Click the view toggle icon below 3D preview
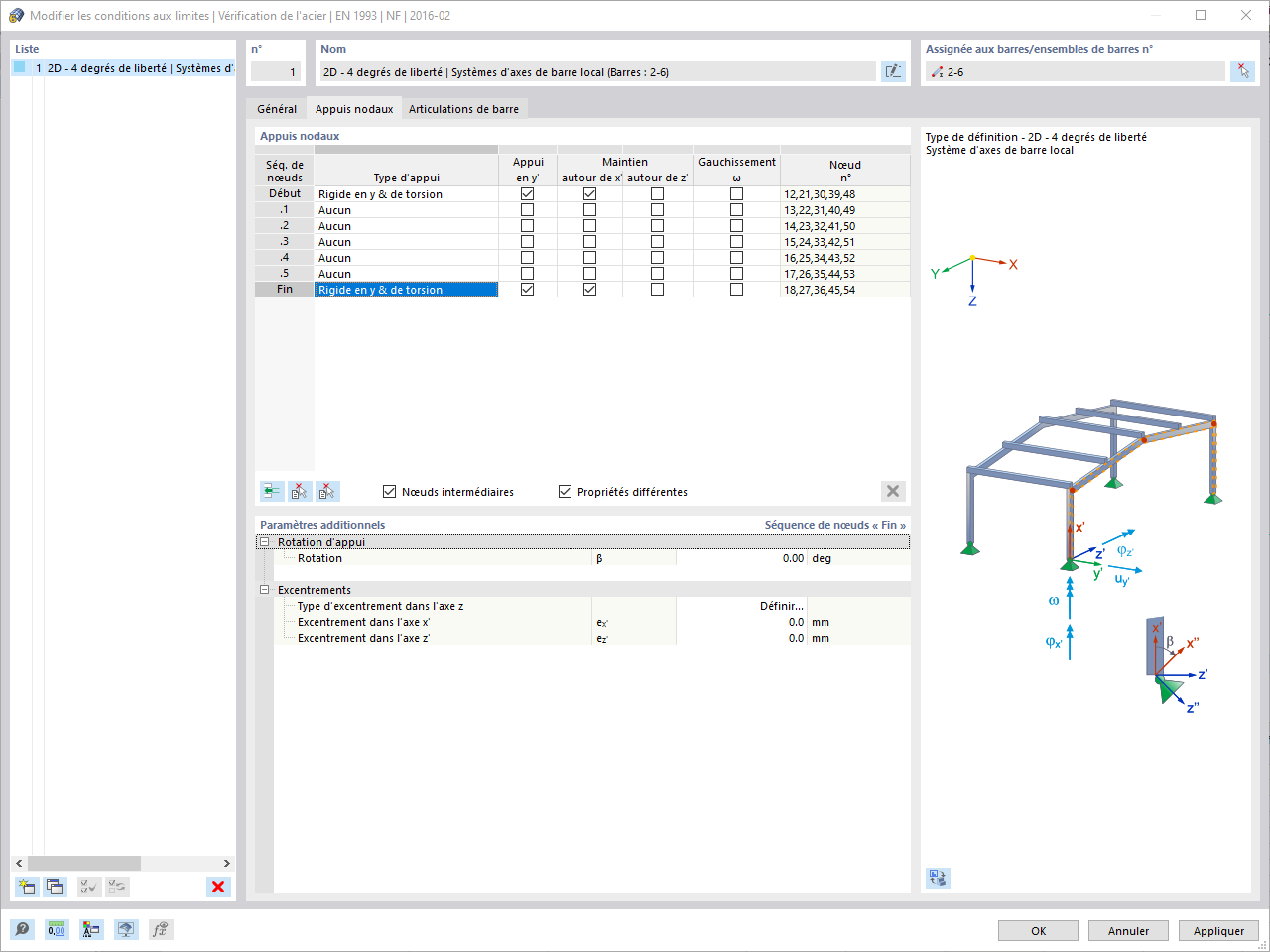Viewport: 1270px width, 952px height. [938, 878]
